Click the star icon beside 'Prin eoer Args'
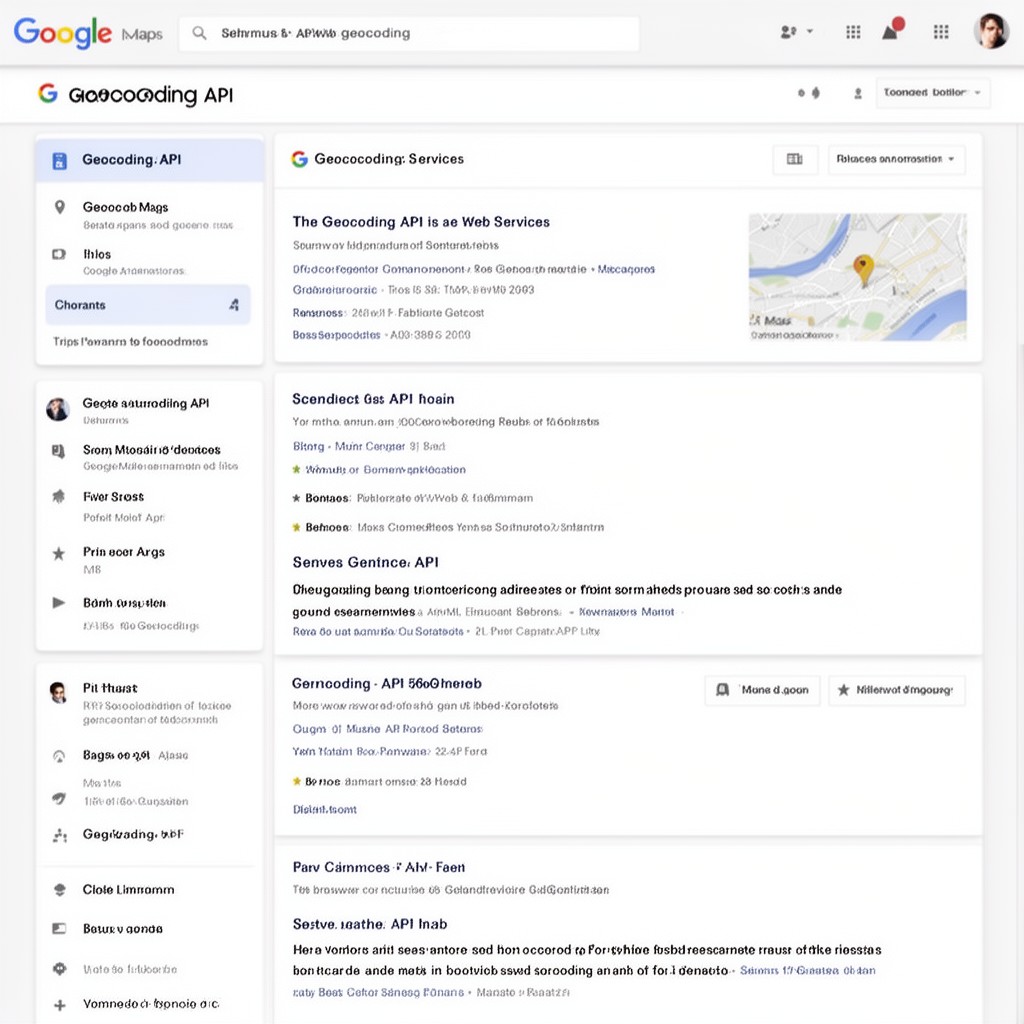 pyautogui.click(x=59, y=554)
